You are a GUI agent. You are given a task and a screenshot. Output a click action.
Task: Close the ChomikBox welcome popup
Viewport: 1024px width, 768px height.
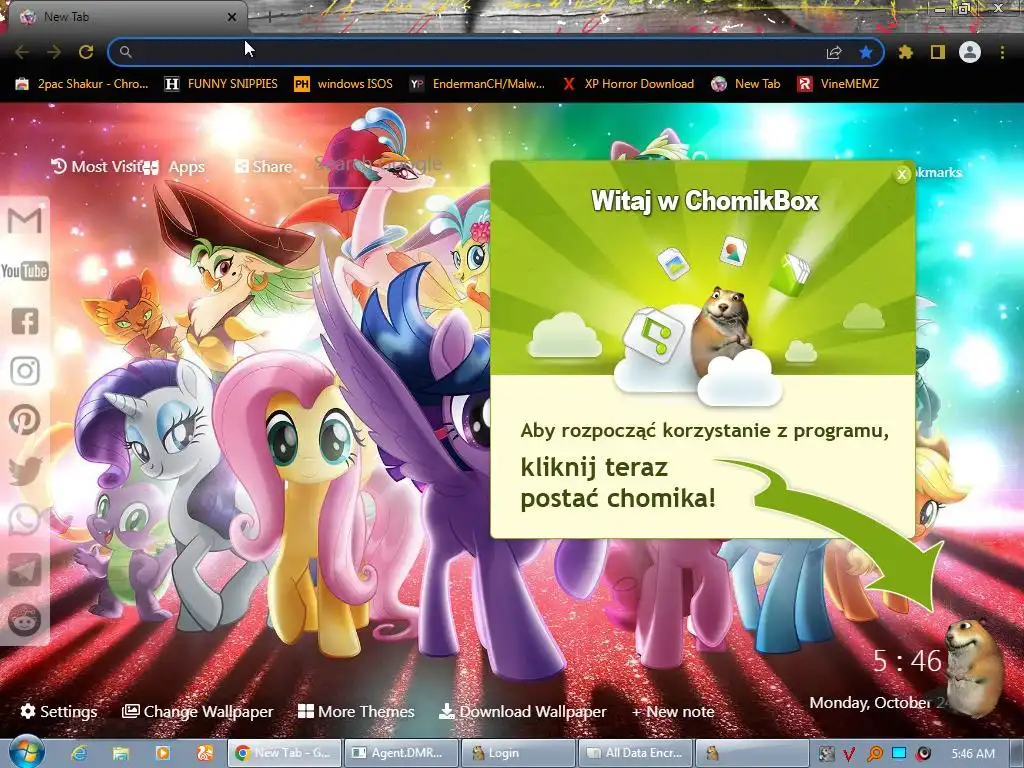coord(902,174)
